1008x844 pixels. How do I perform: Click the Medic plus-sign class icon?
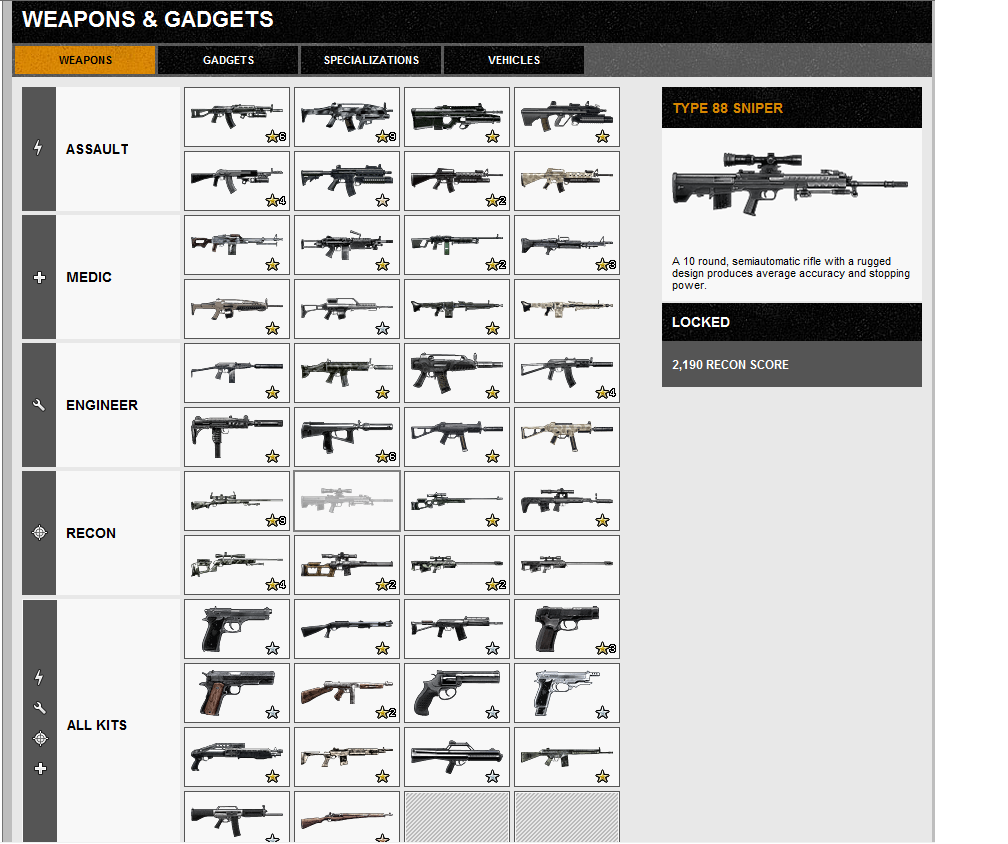click(x=39, y=277)
